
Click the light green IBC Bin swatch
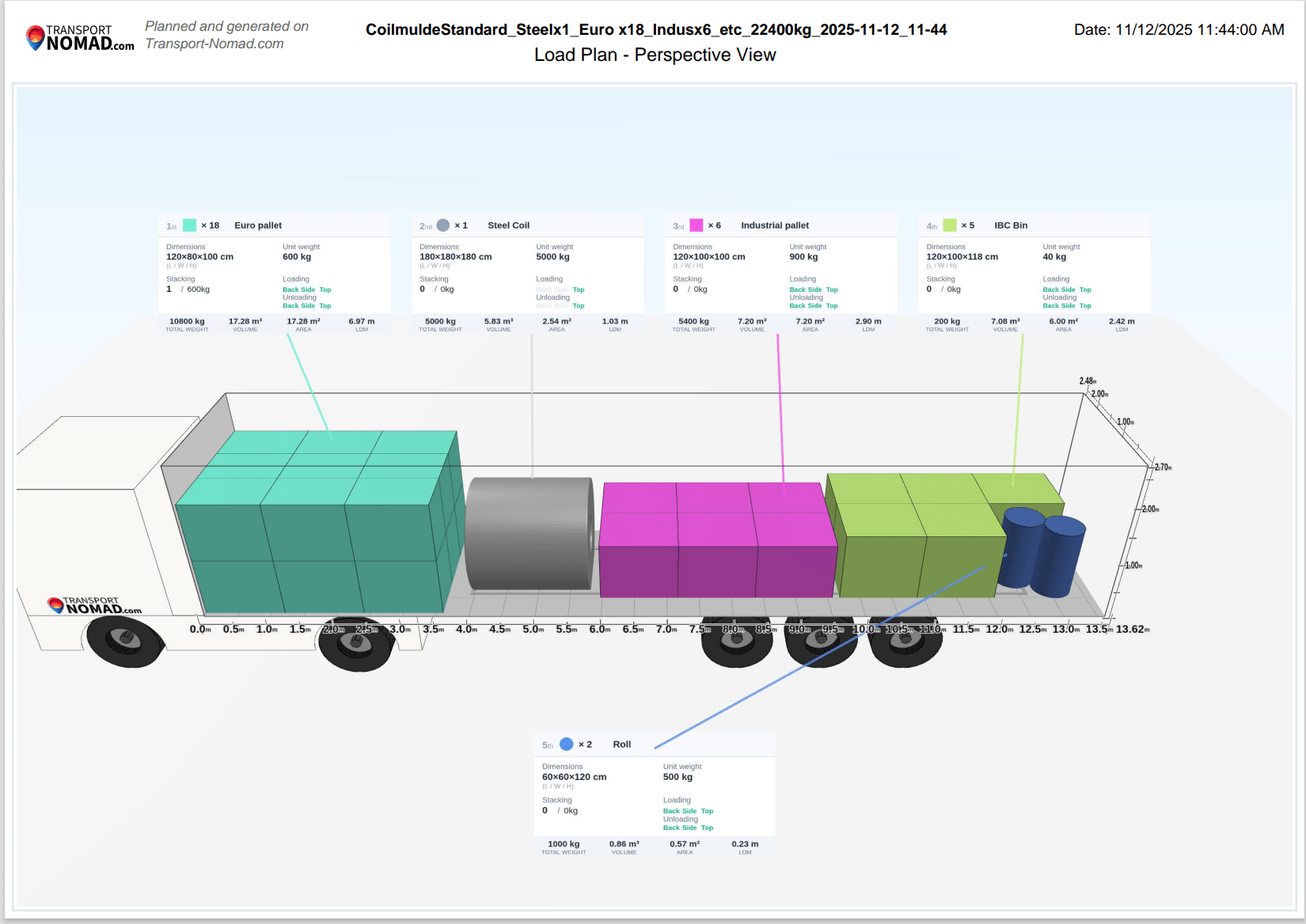[950, 225]
